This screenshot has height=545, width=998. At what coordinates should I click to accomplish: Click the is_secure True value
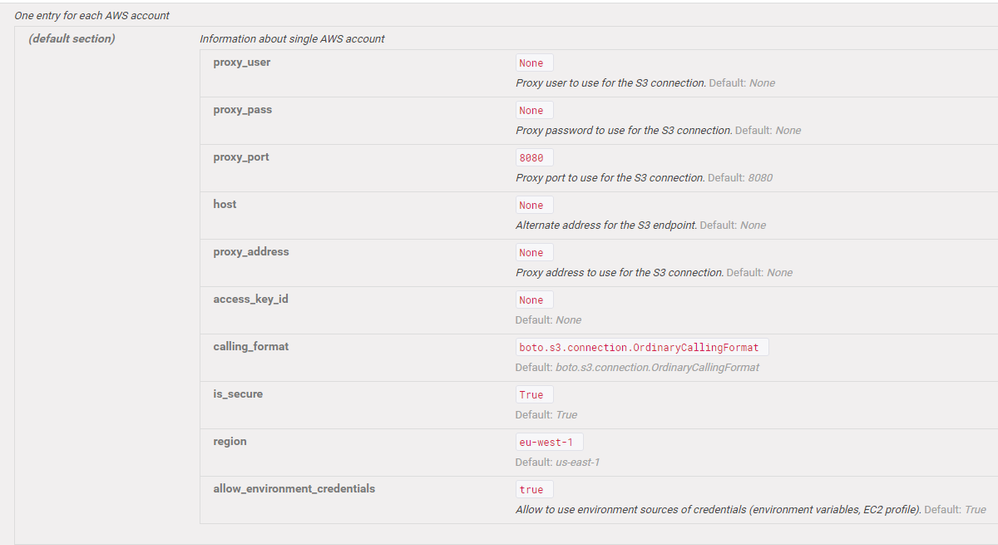[x=533, y=395]
